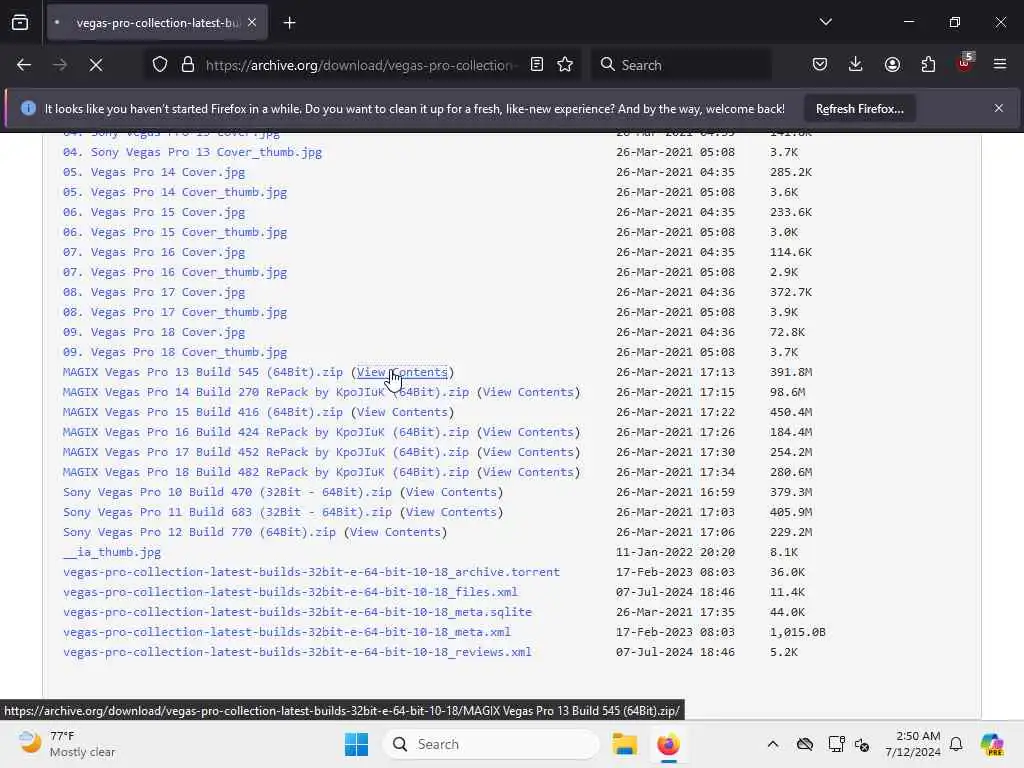Open the _meta.xml link
This screenshot has width=1024, height=768.
[x=287, y=632]
